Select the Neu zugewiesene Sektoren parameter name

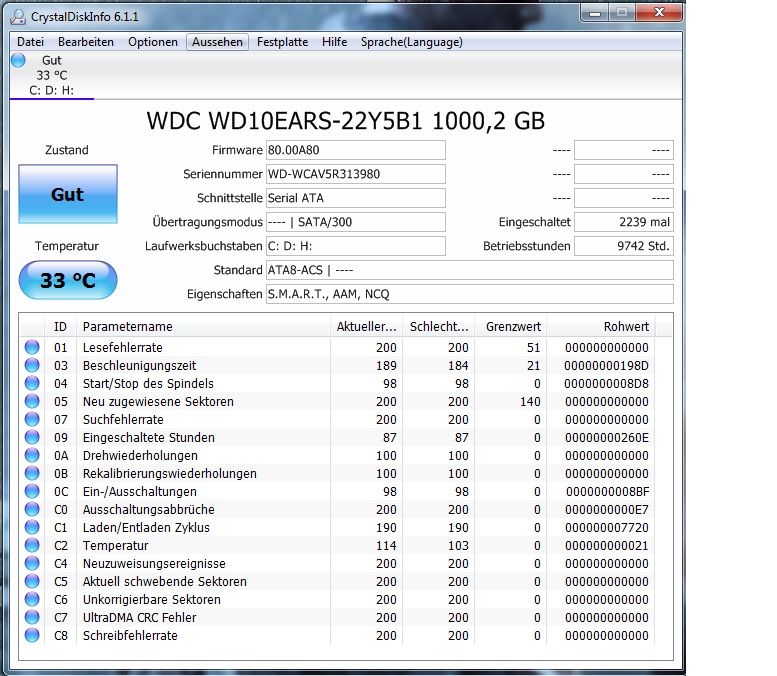[158, 401]
